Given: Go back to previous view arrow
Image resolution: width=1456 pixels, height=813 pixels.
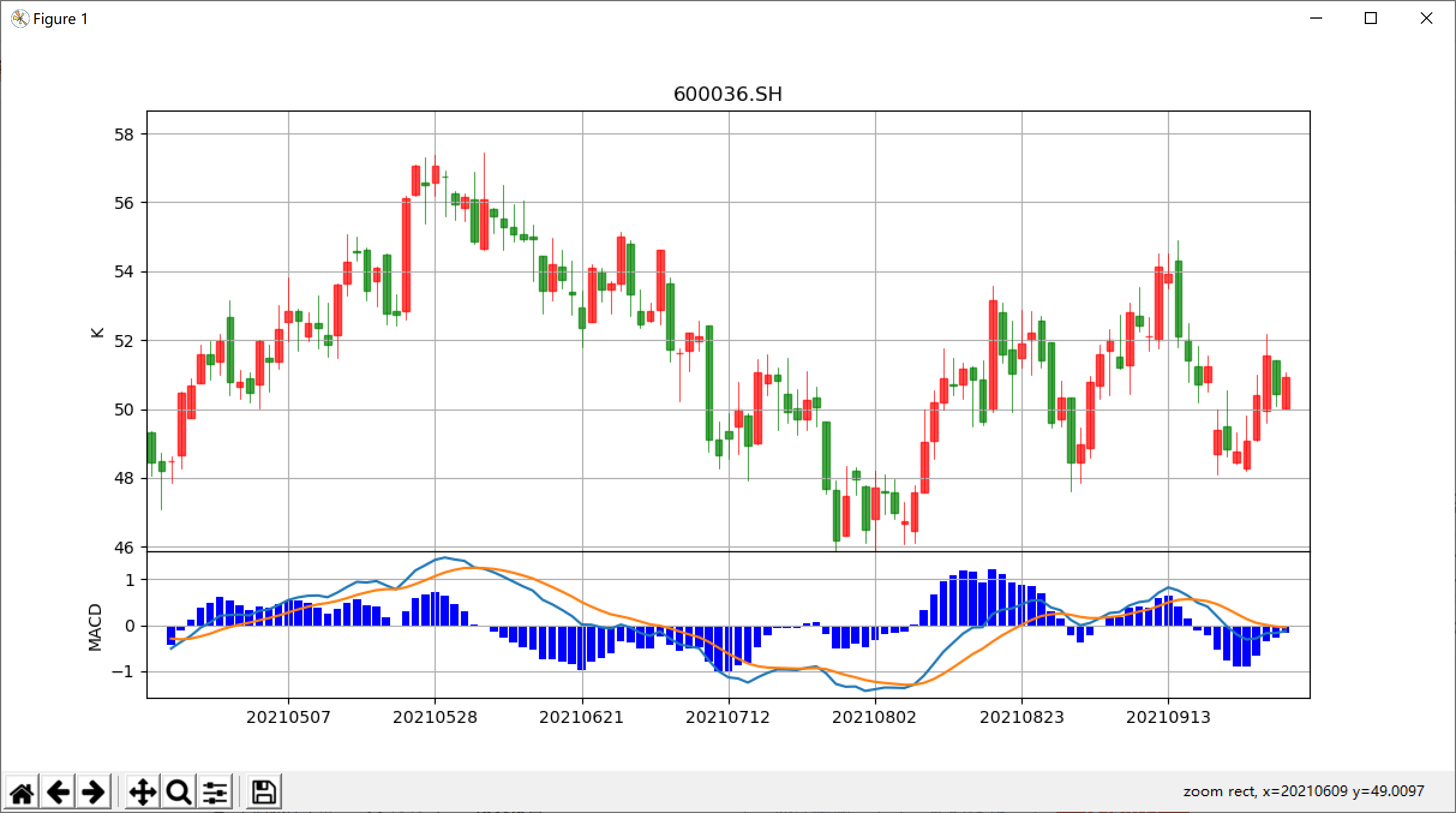Looking at the screenshot, I should pos(58,792).
